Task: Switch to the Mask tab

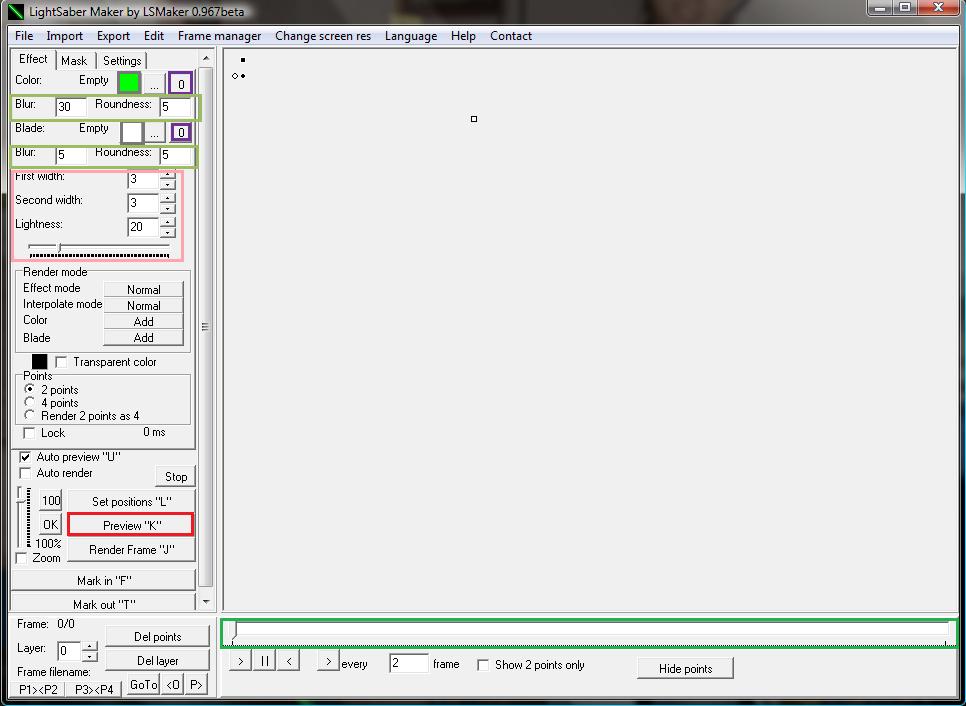Action: pyautogui.click(x=74, y=60)
